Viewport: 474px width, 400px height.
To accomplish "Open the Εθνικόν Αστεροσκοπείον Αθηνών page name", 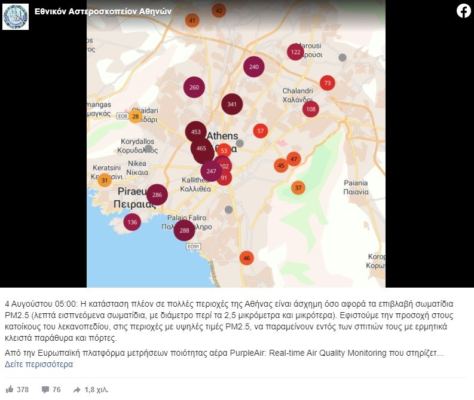I will (x=103, y=11).
